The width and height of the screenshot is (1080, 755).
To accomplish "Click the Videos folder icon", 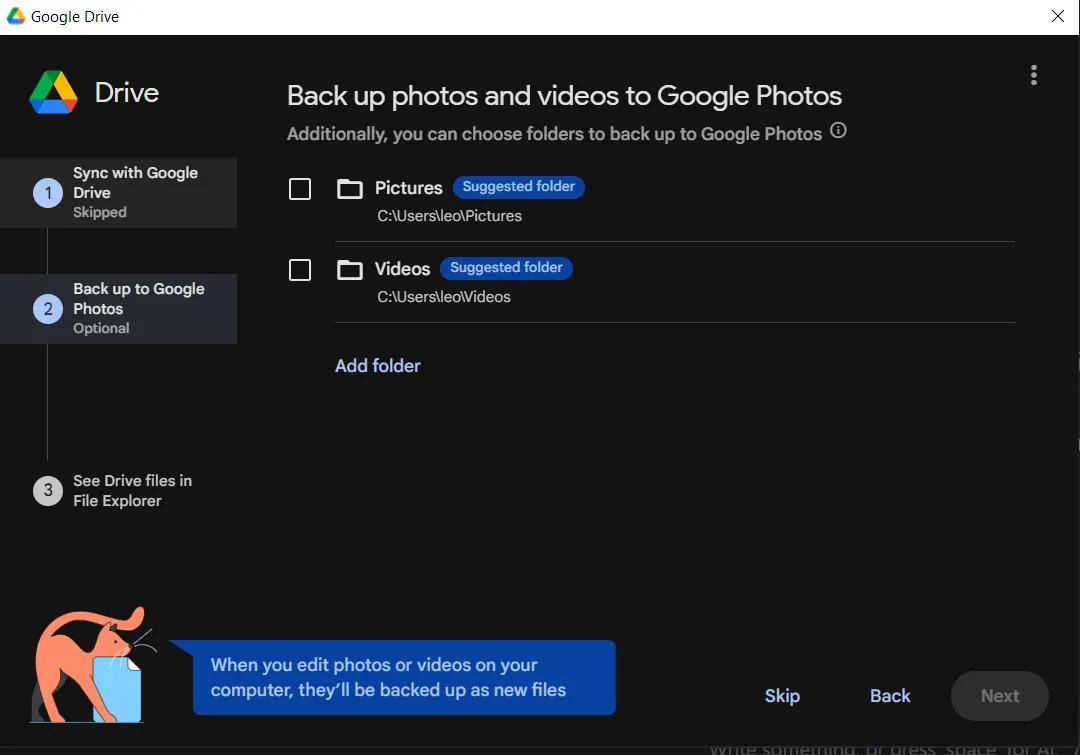I will [349, 269].
